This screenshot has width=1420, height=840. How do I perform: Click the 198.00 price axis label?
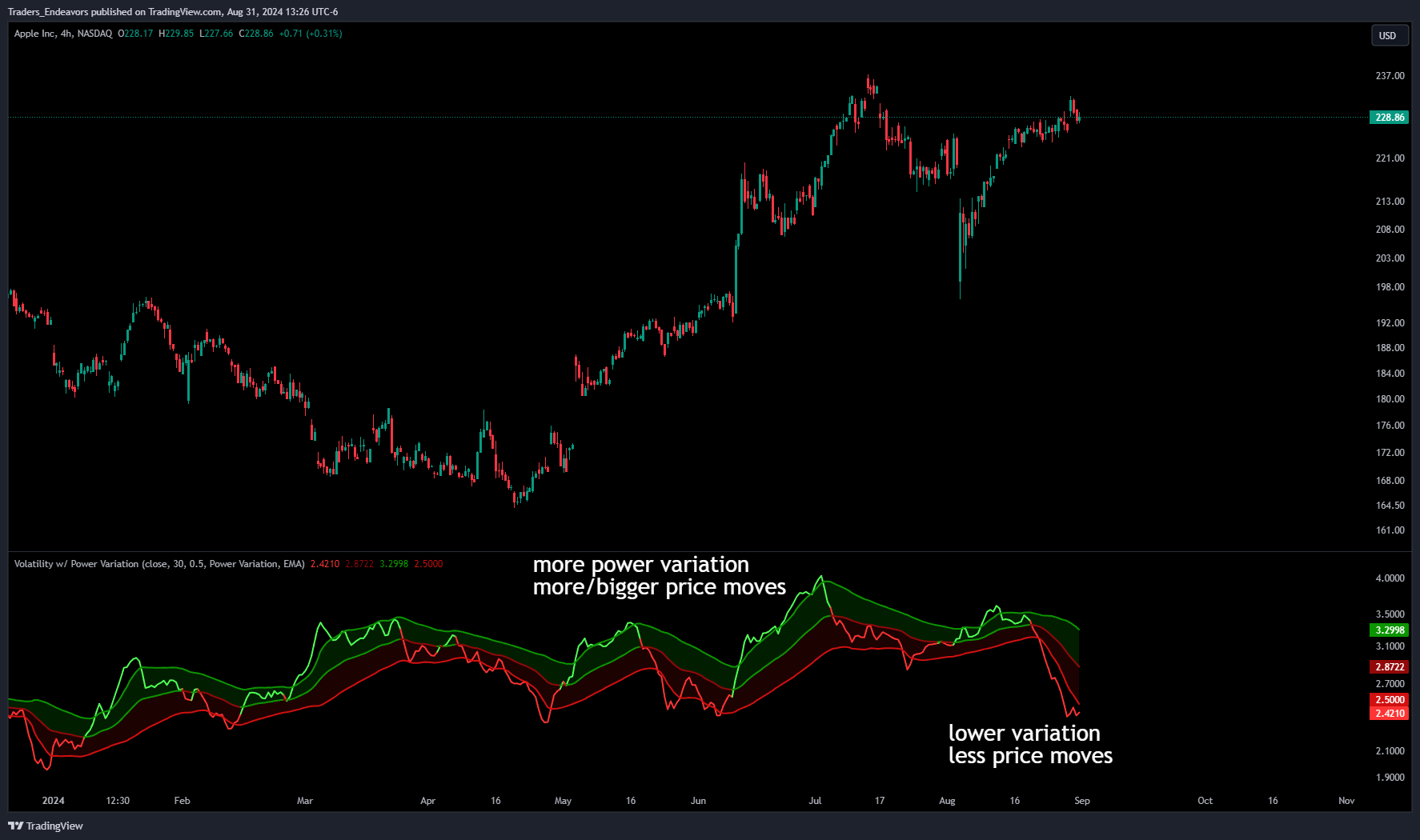coord(1390,287)
